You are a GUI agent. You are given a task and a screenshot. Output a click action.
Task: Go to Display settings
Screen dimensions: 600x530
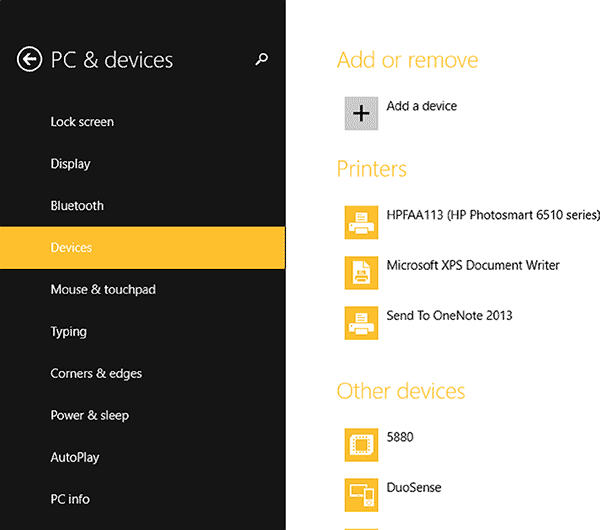point(70,164)
